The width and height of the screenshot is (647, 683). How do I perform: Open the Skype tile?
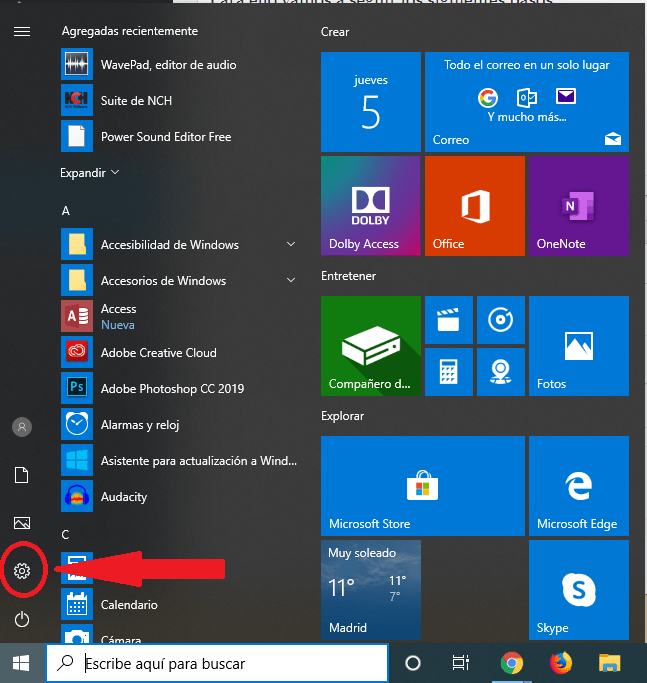[579, 590]
